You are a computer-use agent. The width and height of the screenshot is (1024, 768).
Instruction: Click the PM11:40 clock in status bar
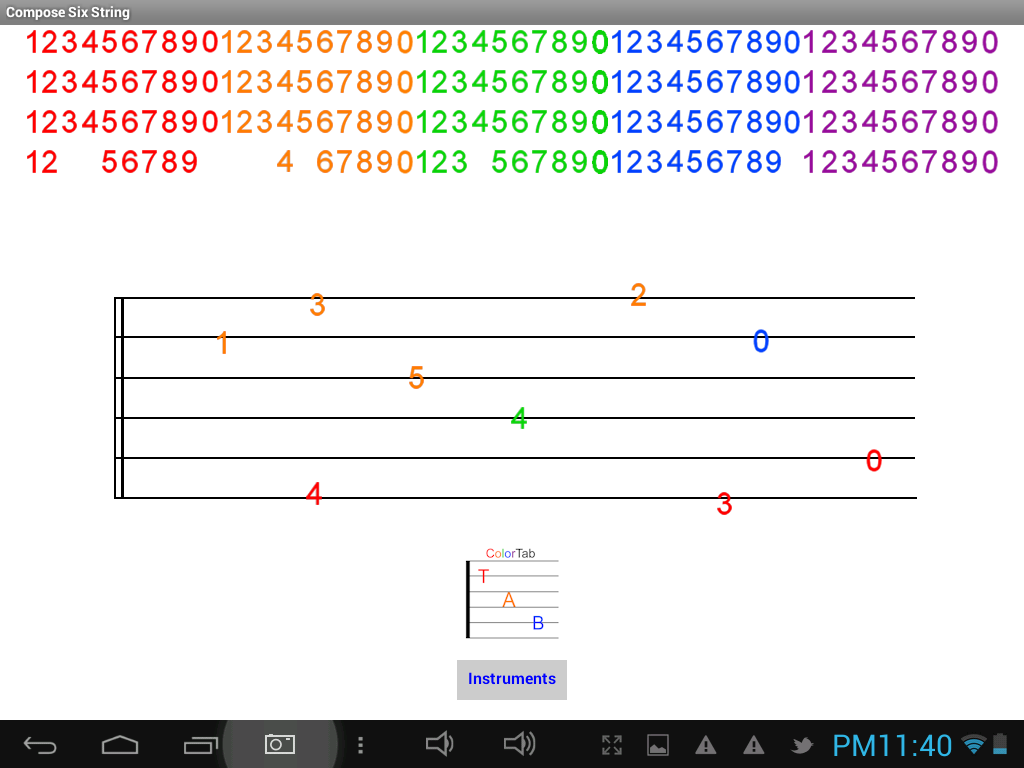point(892,745)
